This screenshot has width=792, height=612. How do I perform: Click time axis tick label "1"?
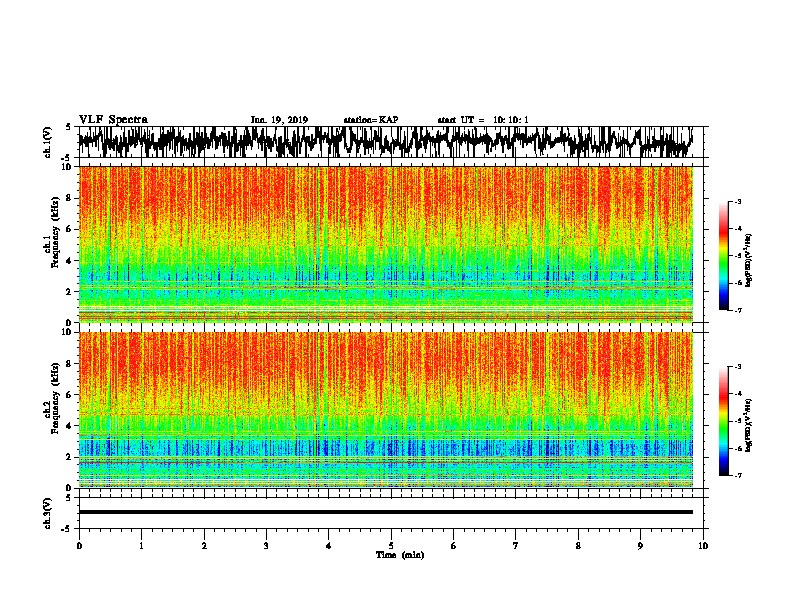[141, 546]
